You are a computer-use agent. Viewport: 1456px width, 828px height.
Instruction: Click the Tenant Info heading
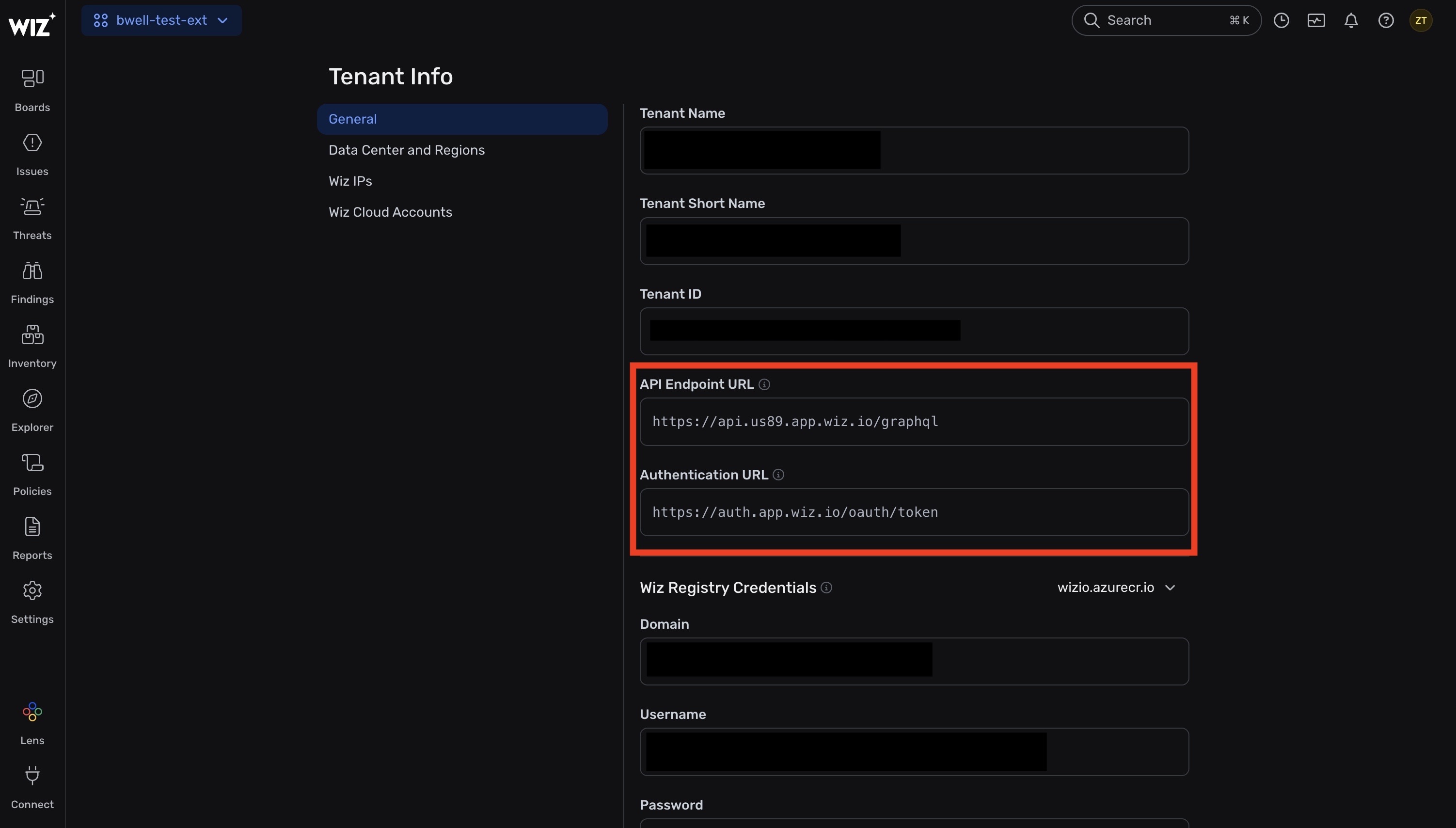tap(391, 76)
